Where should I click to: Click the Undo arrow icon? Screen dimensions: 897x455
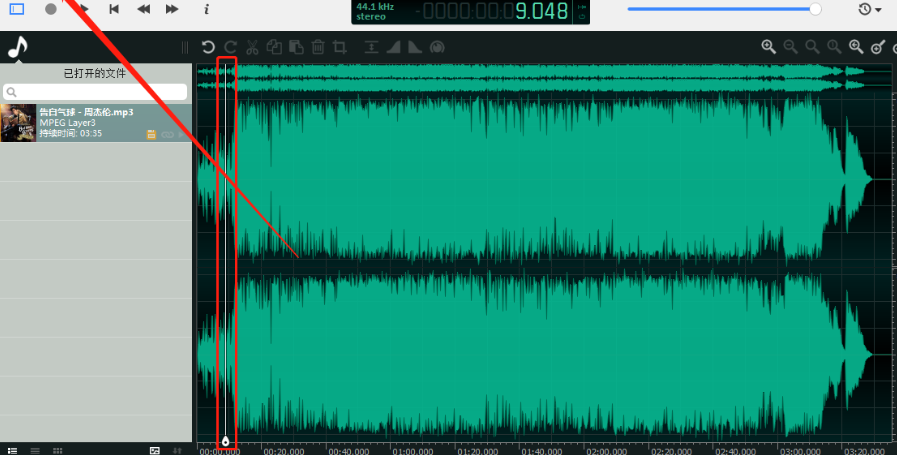coord(208,47)
